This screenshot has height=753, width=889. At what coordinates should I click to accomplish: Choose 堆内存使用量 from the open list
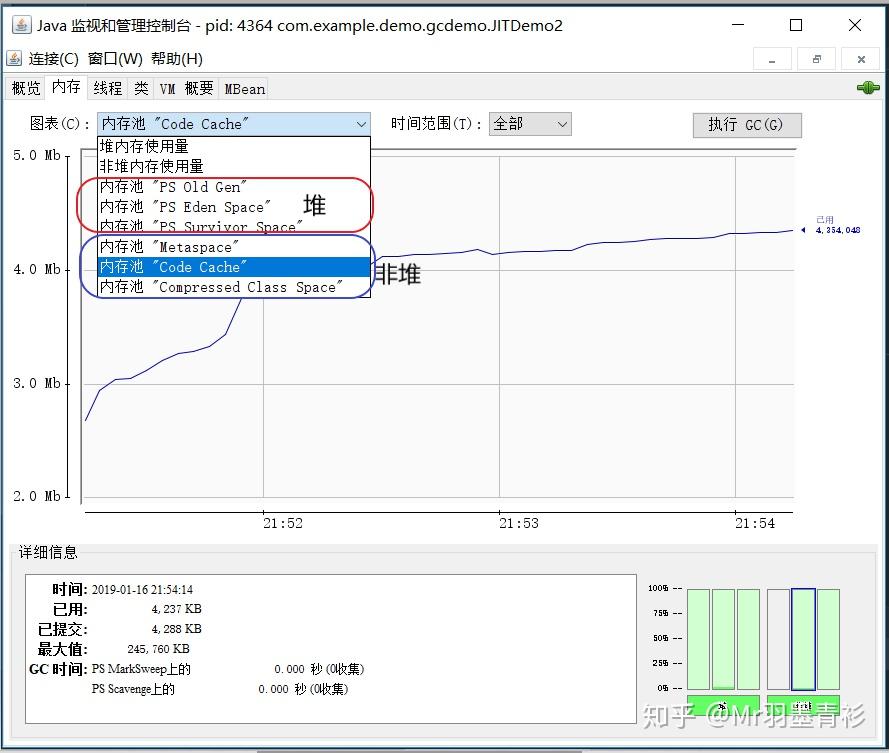coord(145,147)
